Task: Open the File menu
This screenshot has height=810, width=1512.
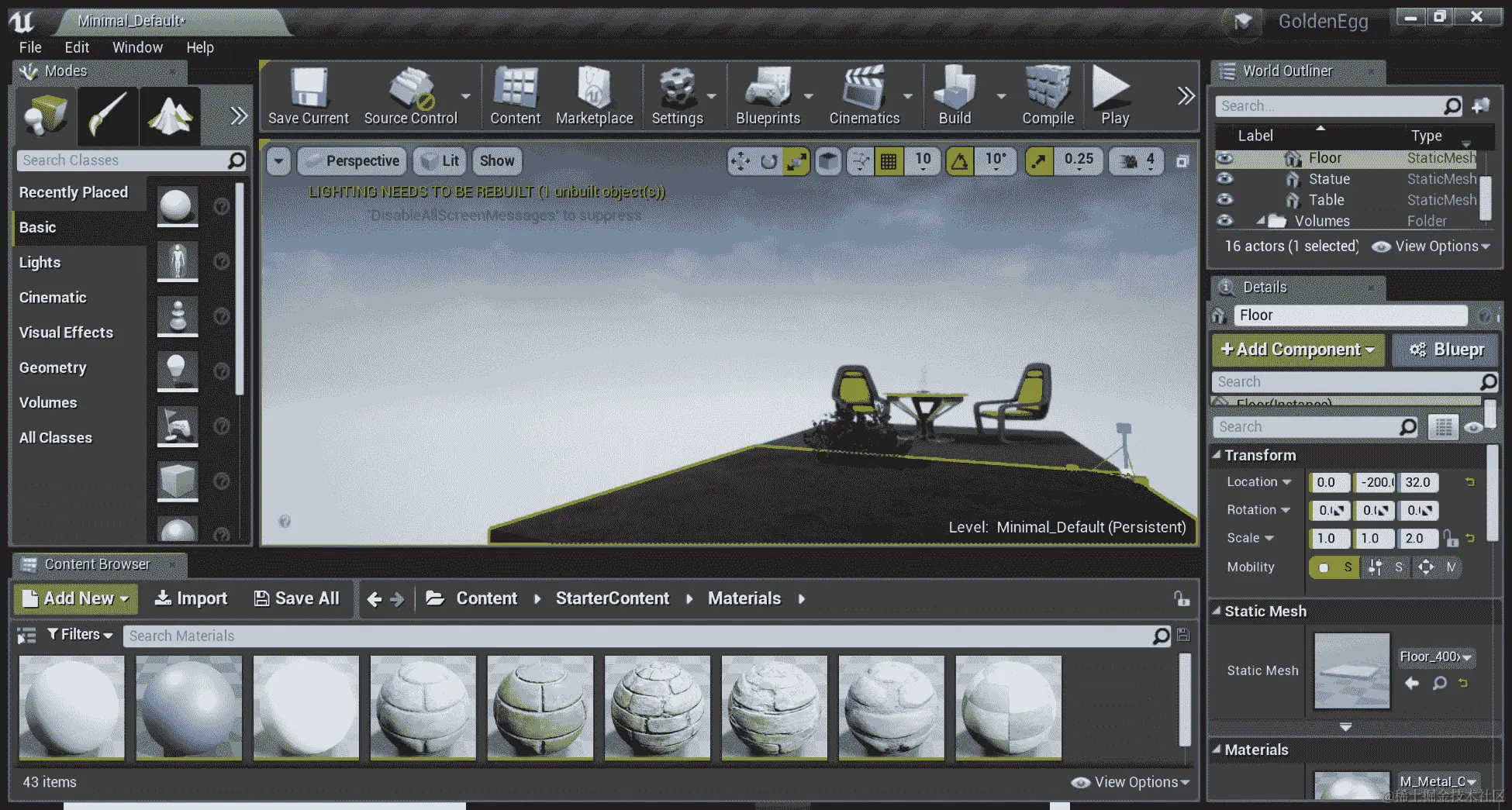Action: click(x=30, y=47)
